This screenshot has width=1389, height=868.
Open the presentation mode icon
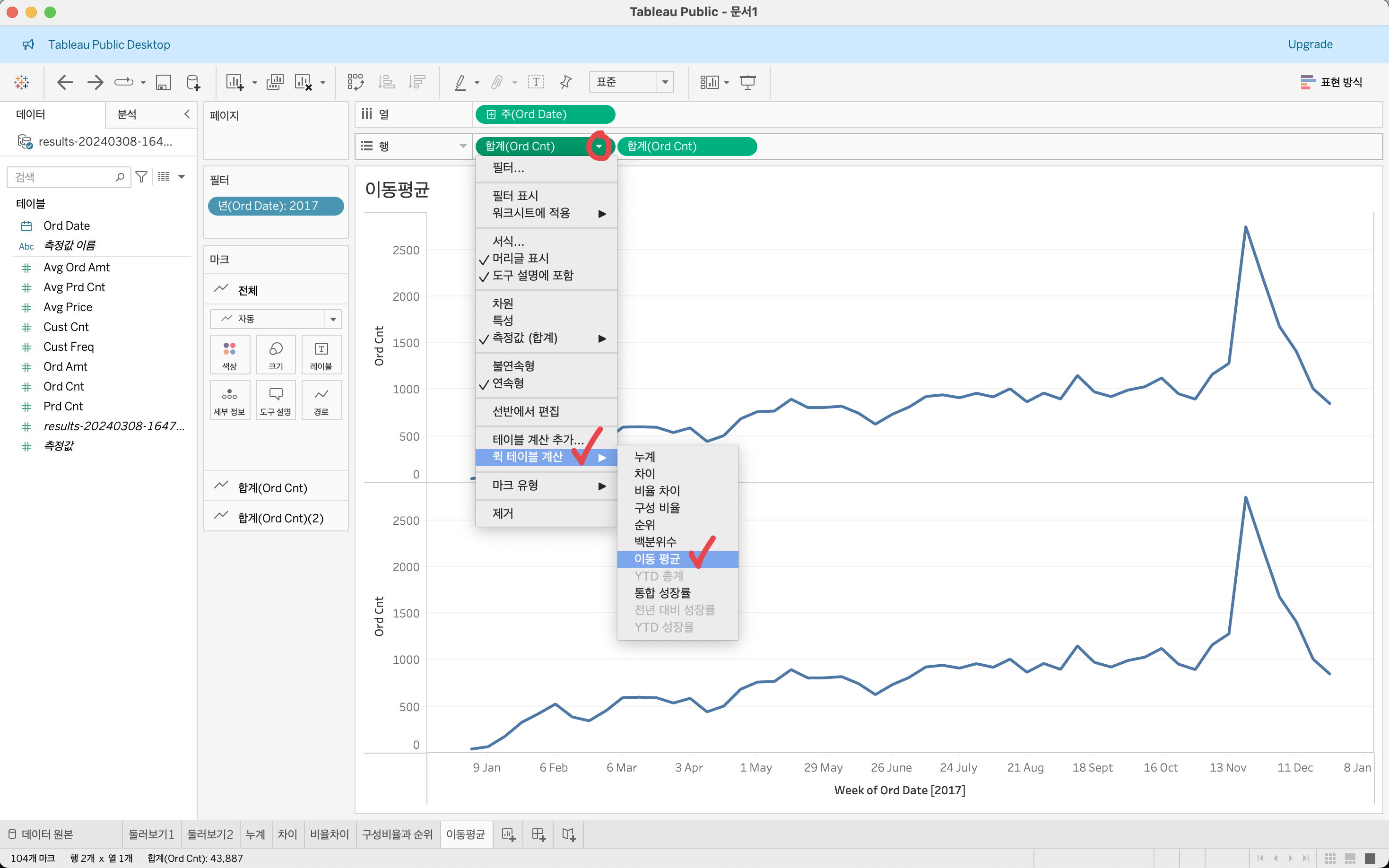(747, 82)
